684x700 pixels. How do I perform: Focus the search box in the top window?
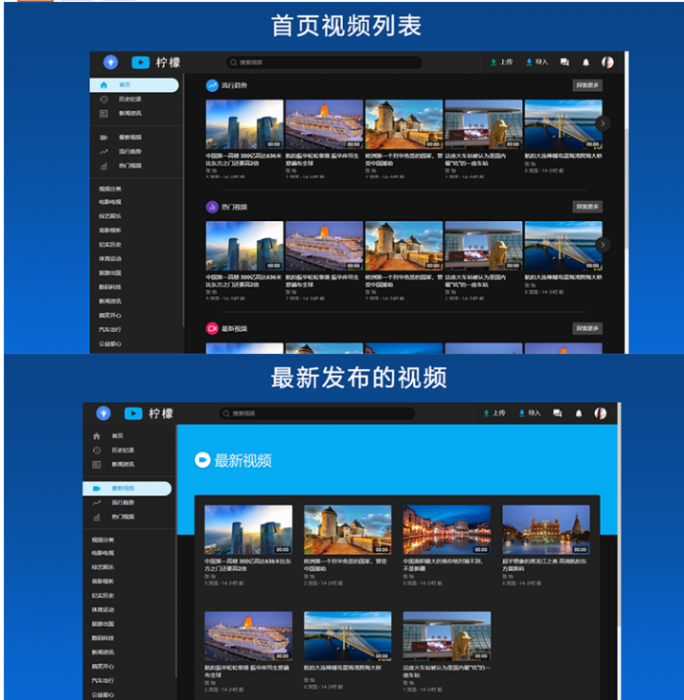[322, 62]
